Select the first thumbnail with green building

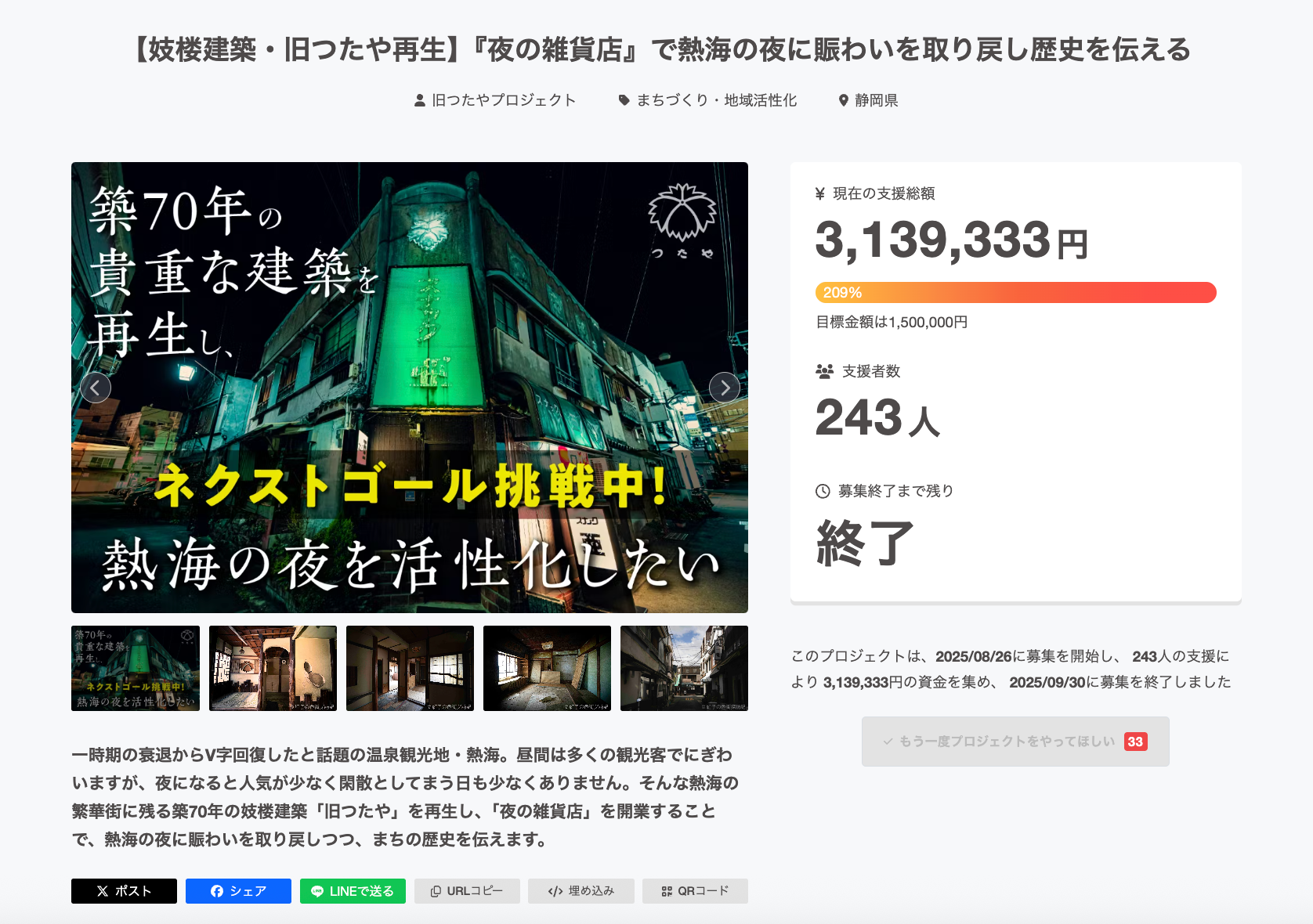(x=136, y=668)
